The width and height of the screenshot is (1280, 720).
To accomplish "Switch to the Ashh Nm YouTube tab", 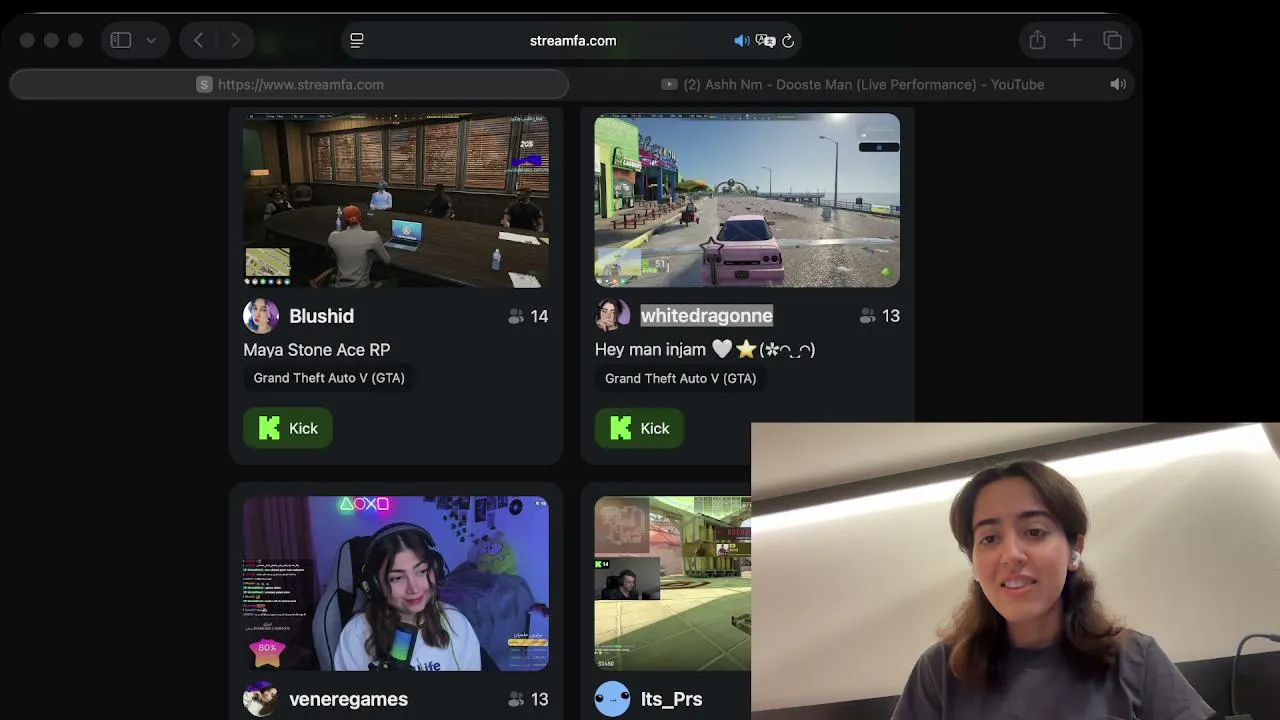I will (852, 84).
